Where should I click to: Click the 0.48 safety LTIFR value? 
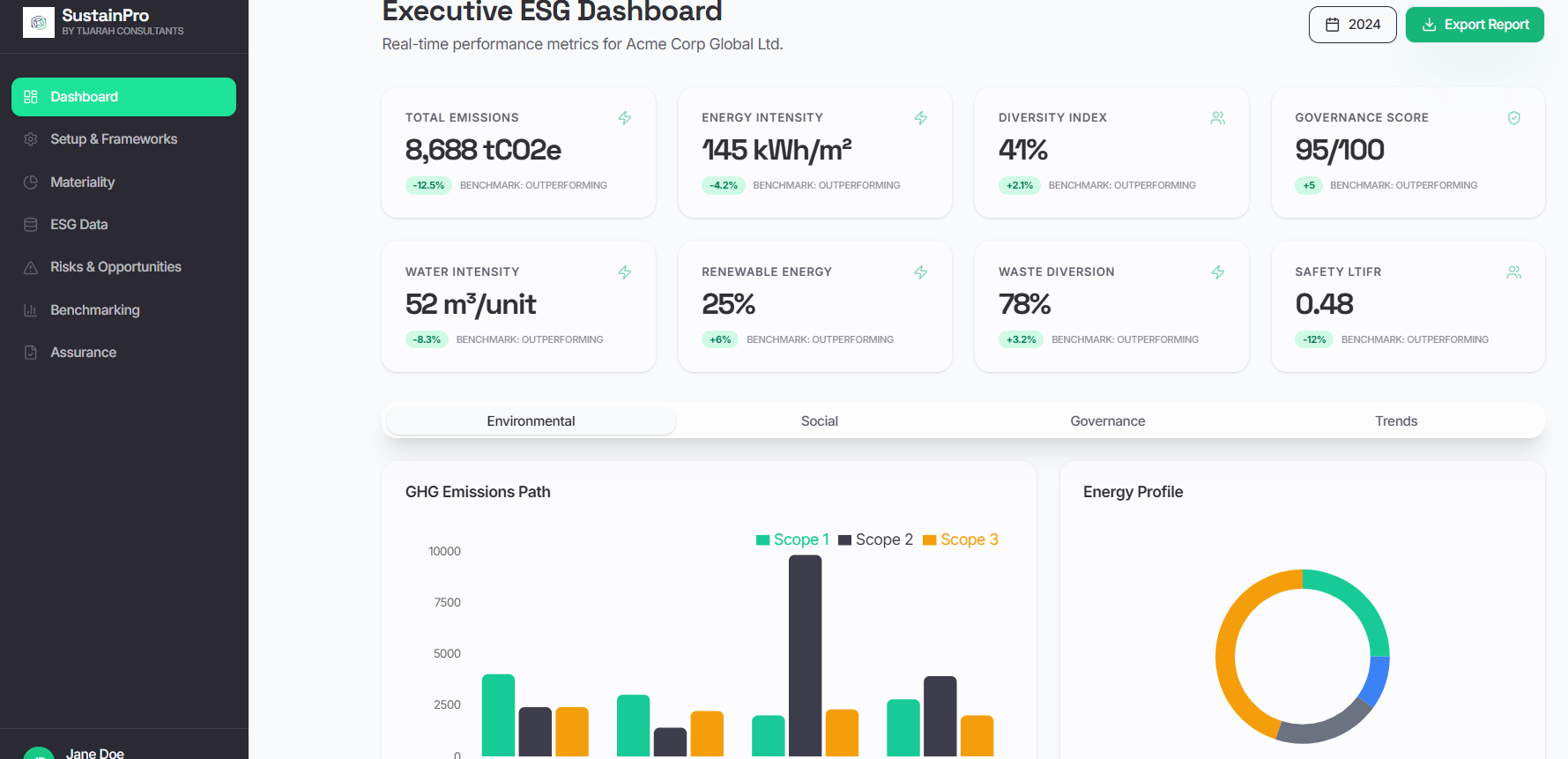pyautogui.click(x=1324, y=304)
